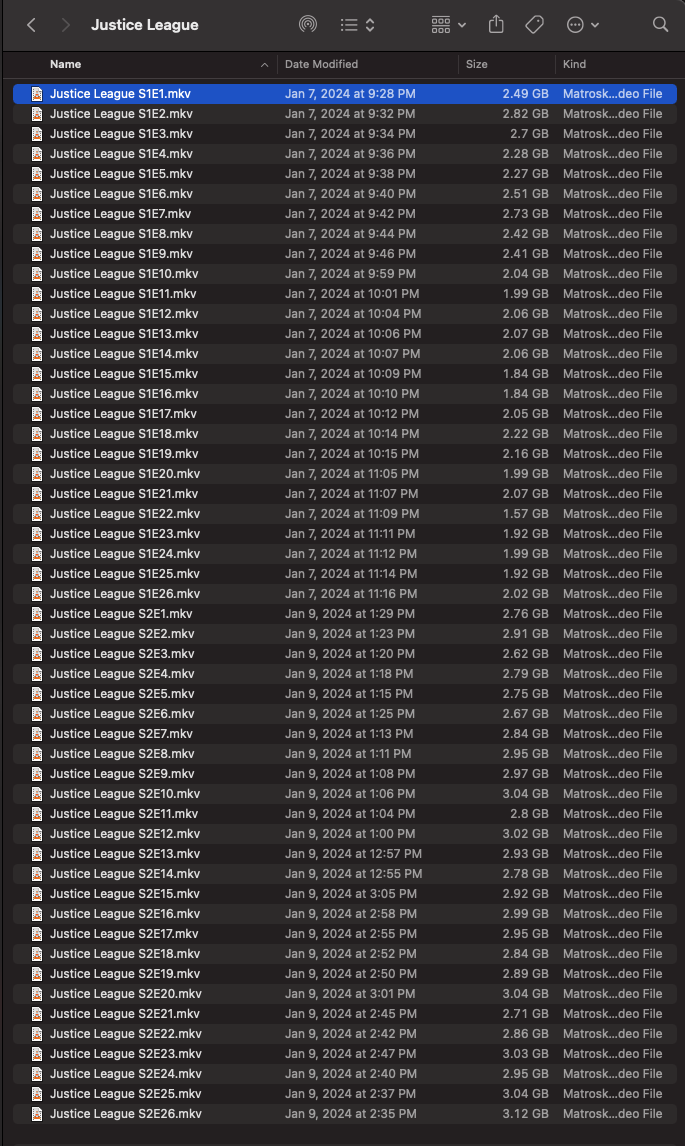Open the Group By options dropdown
Viewport: 685px width, 1146px height.
click(448, 25)
